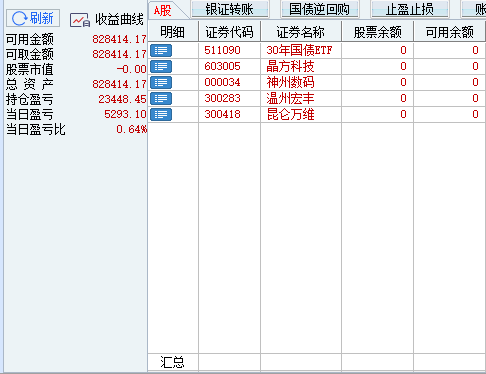This screenshot has height=374, width=486.
Task: Select security code 511090
Action: coord(222,50)
